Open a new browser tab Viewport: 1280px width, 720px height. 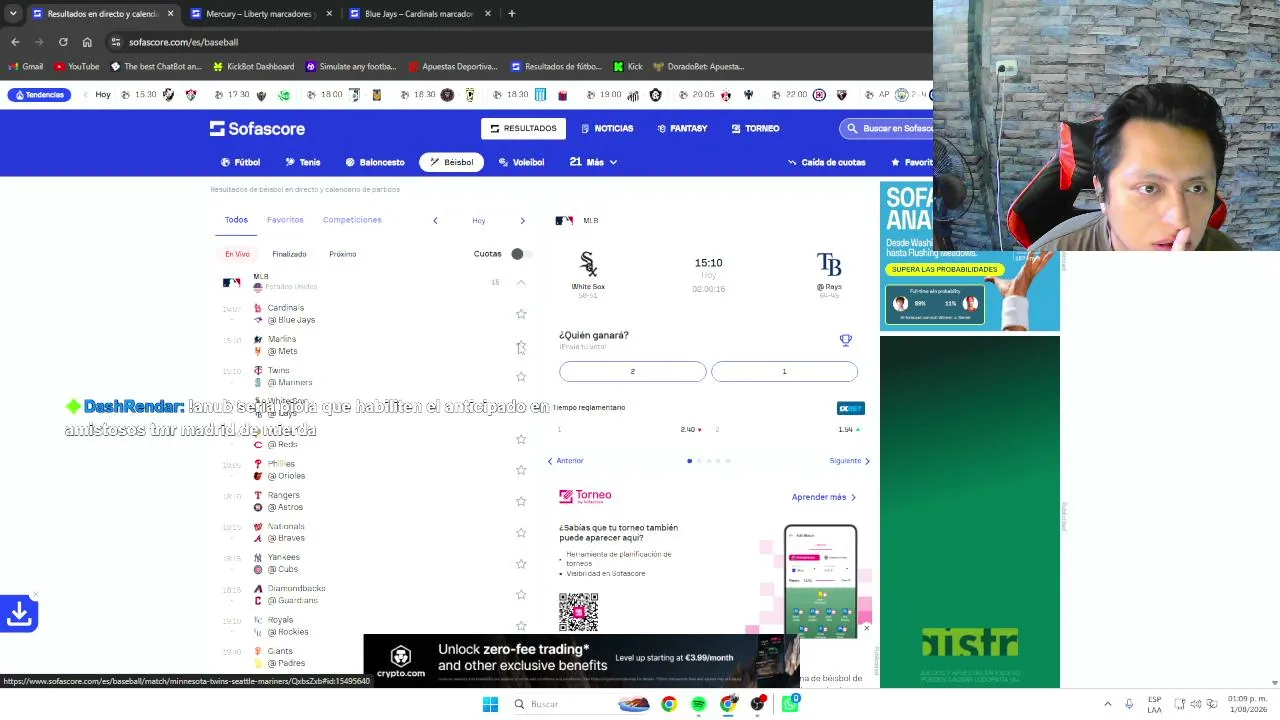(511, 14)
